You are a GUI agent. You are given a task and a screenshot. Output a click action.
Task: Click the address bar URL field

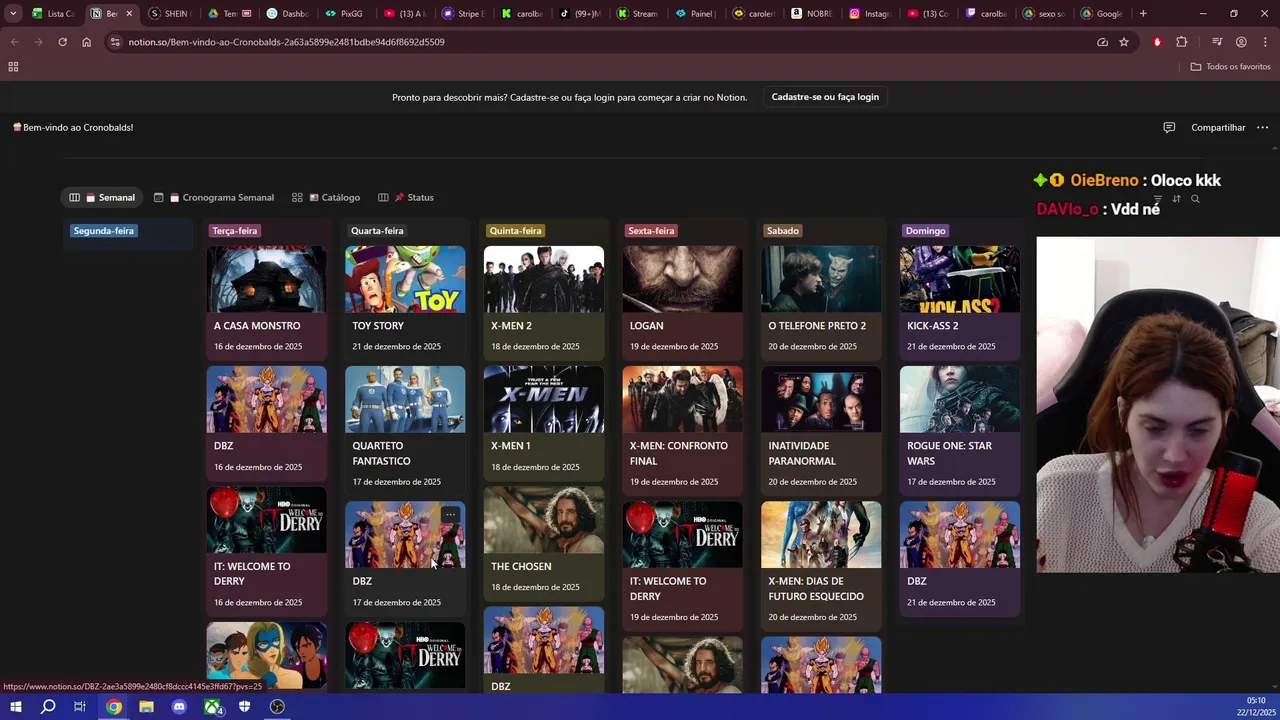click(600, 42)
